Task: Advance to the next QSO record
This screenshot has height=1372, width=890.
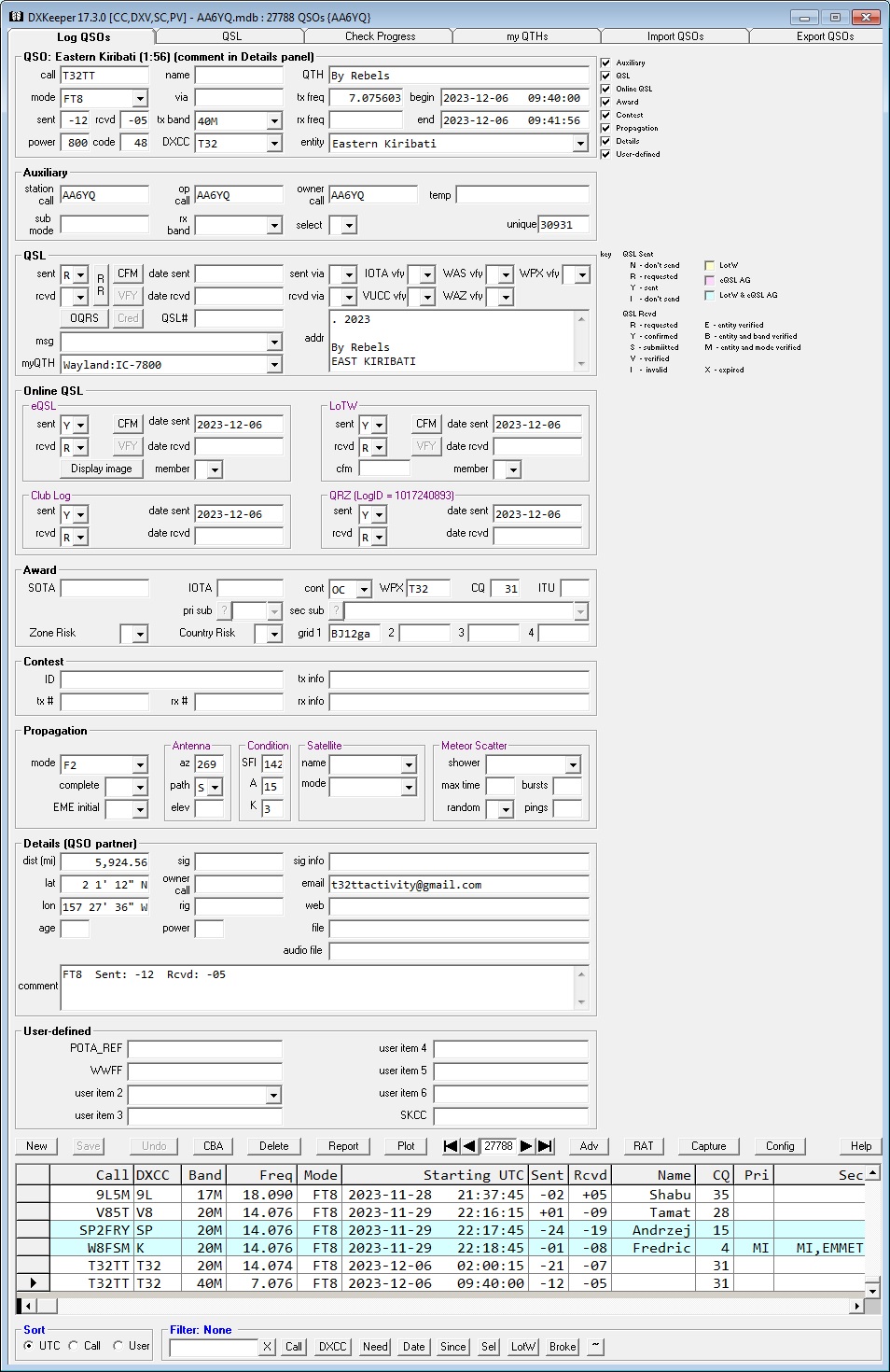Action: click(x=526, y=1146)
